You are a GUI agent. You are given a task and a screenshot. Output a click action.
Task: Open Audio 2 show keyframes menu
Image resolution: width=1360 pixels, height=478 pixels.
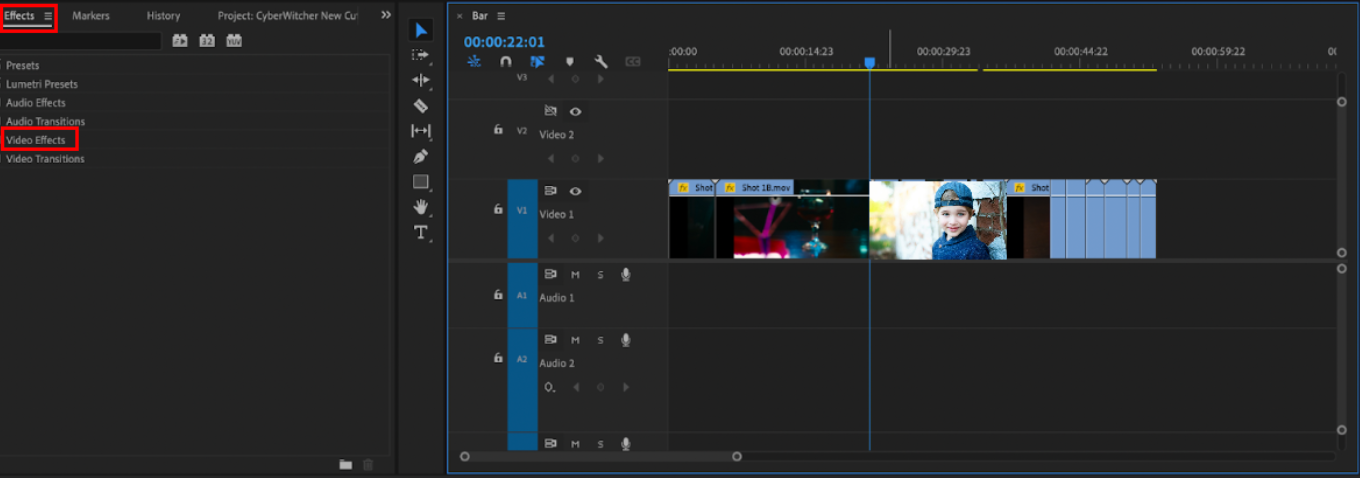pos(548,387)
